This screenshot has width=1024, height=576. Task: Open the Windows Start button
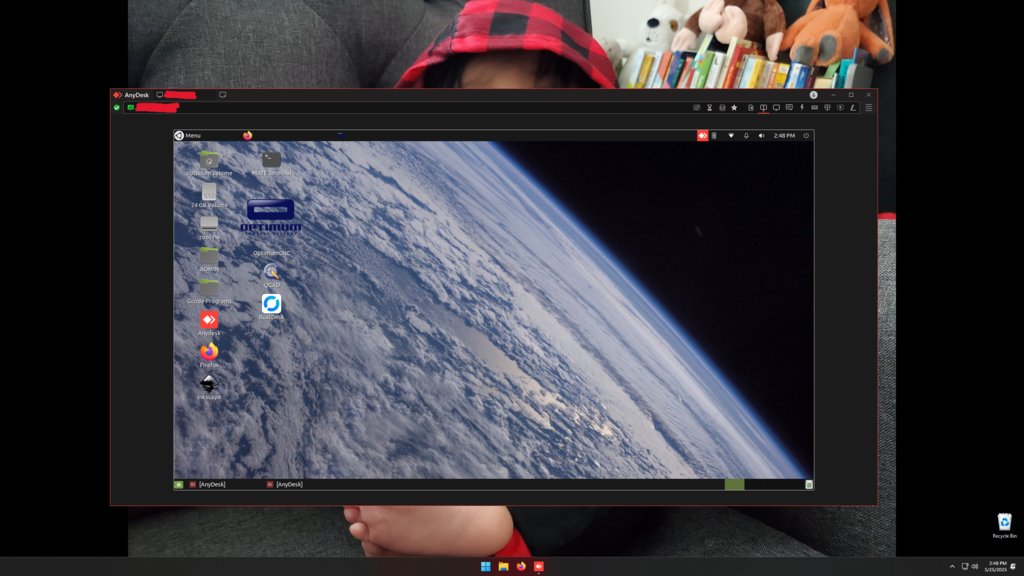tap(486, 566)
